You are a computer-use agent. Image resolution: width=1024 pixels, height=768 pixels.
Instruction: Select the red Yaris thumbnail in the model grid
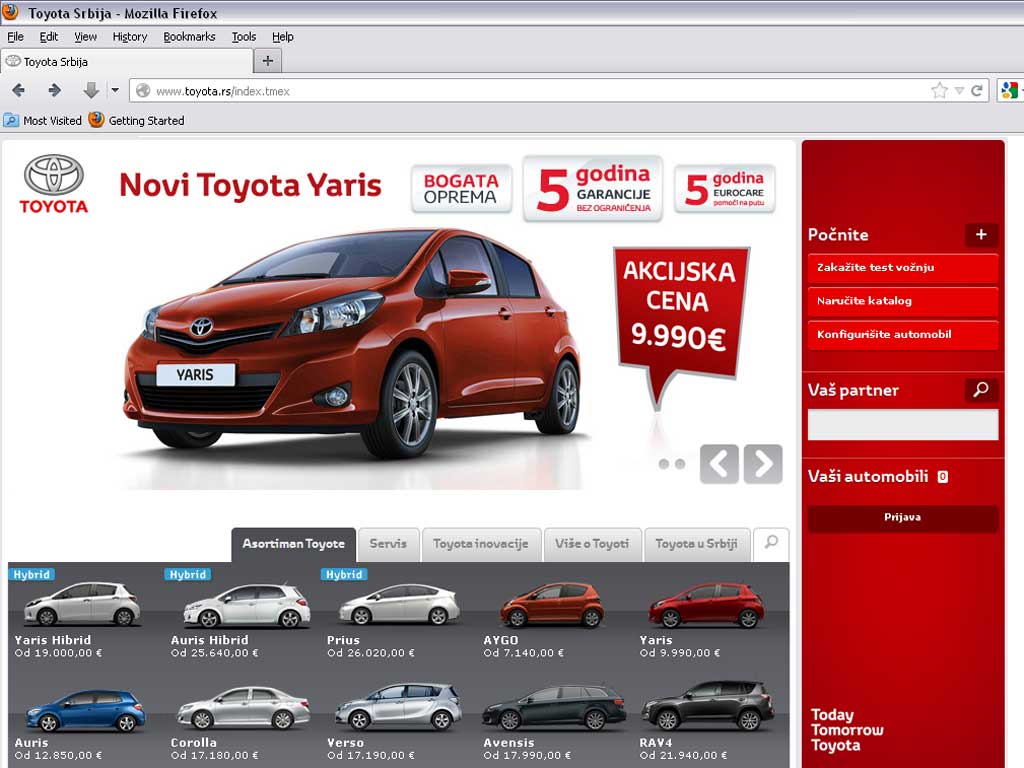pyautogui.click(x=707, y=605)
